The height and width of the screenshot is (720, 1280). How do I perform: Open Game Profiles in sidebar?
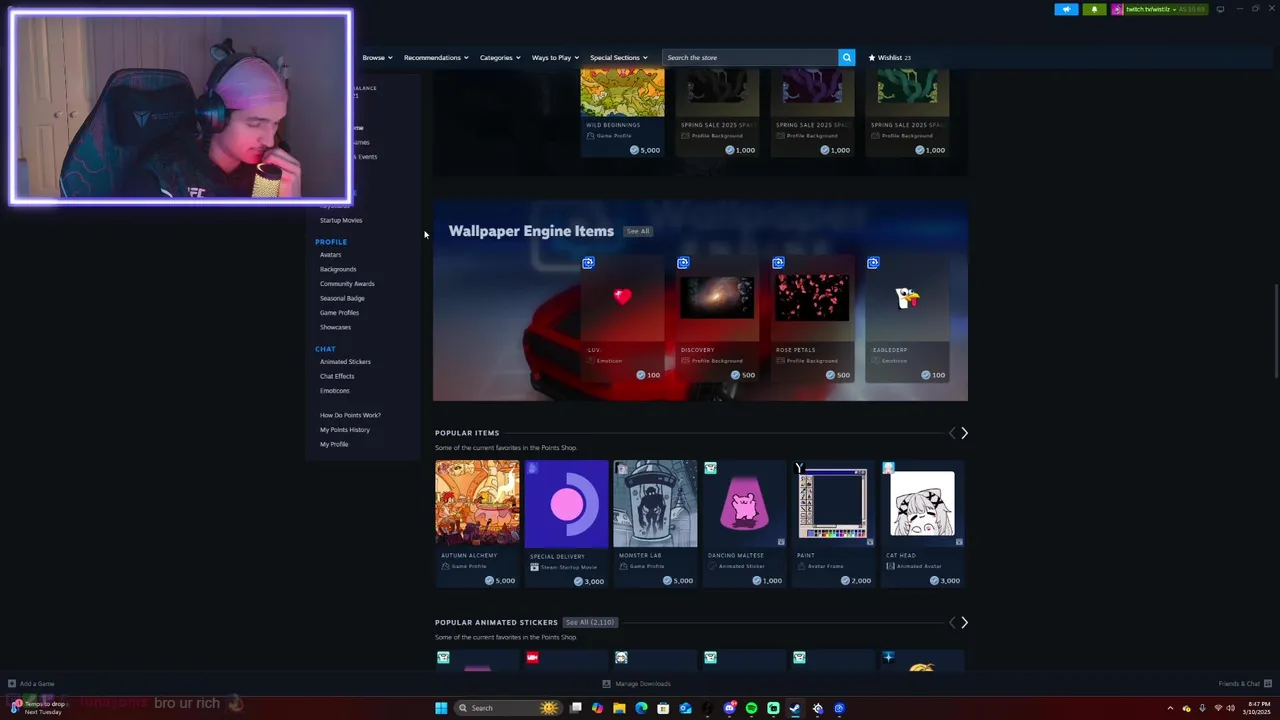tap(339, 313)
